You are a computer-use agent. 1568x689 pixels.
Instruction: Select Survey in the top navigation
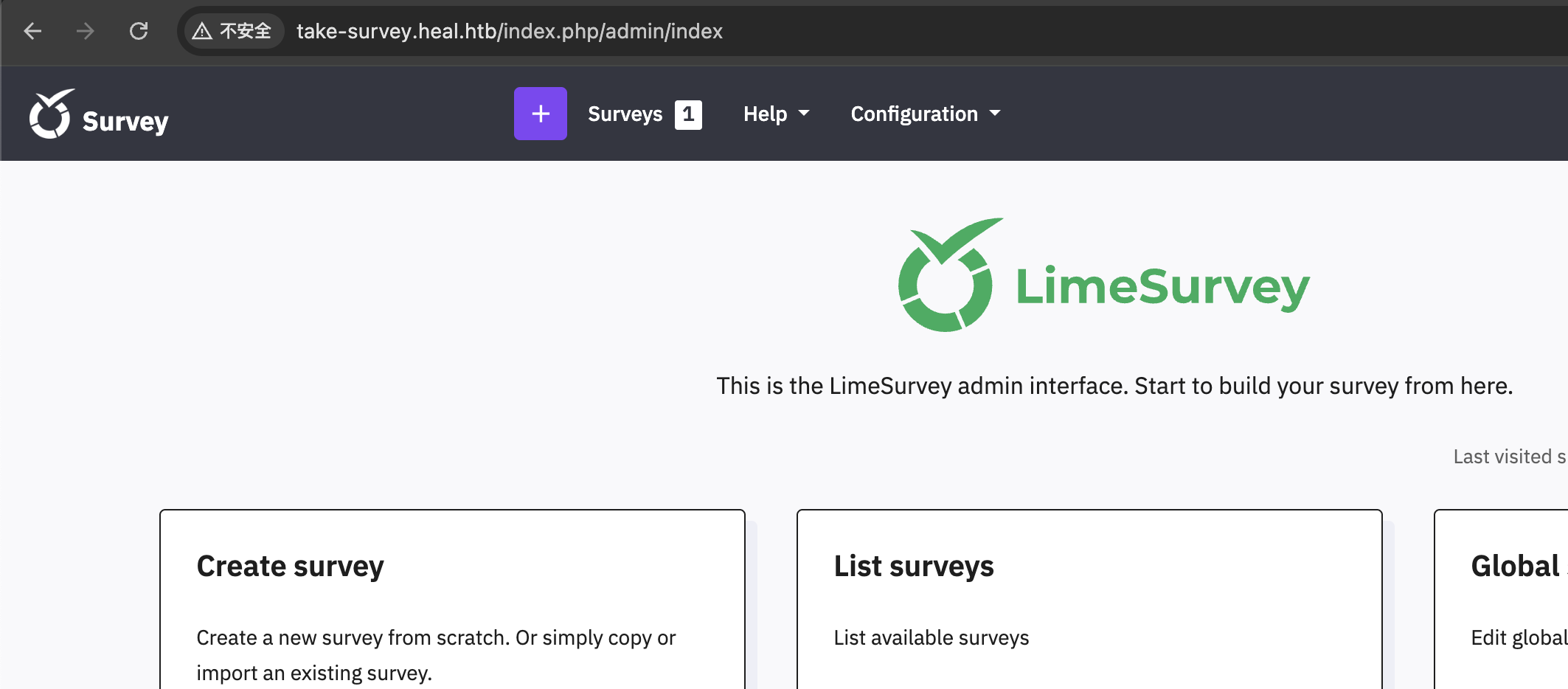point(125,121)
